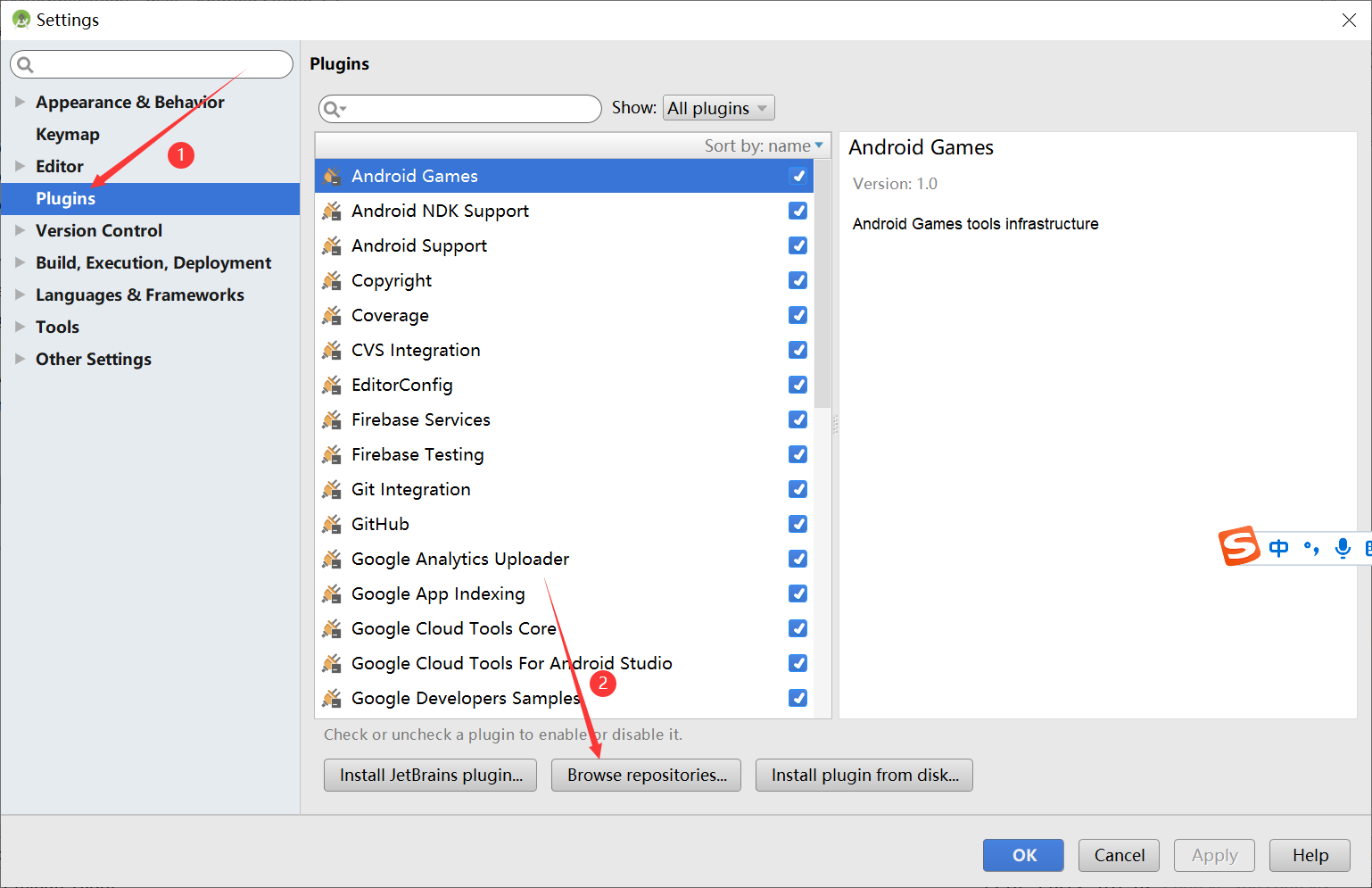The width and height of the screenshot is (1372, 888).
Task: Click in the plugins search field
Action: [460, 109]
